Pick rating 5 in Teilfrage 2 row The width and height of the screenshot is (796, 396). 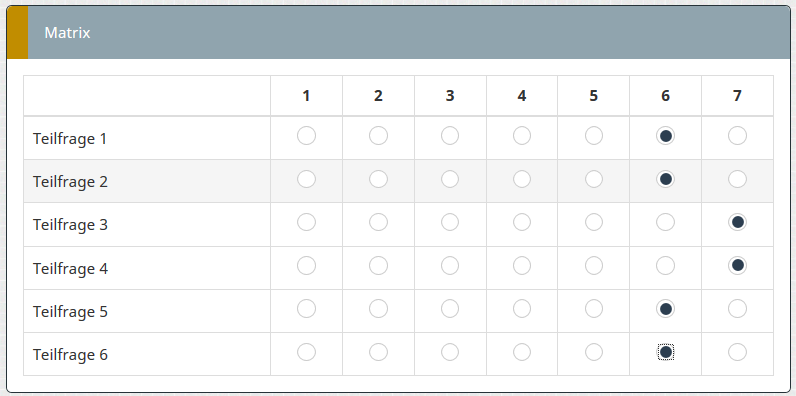593,179
